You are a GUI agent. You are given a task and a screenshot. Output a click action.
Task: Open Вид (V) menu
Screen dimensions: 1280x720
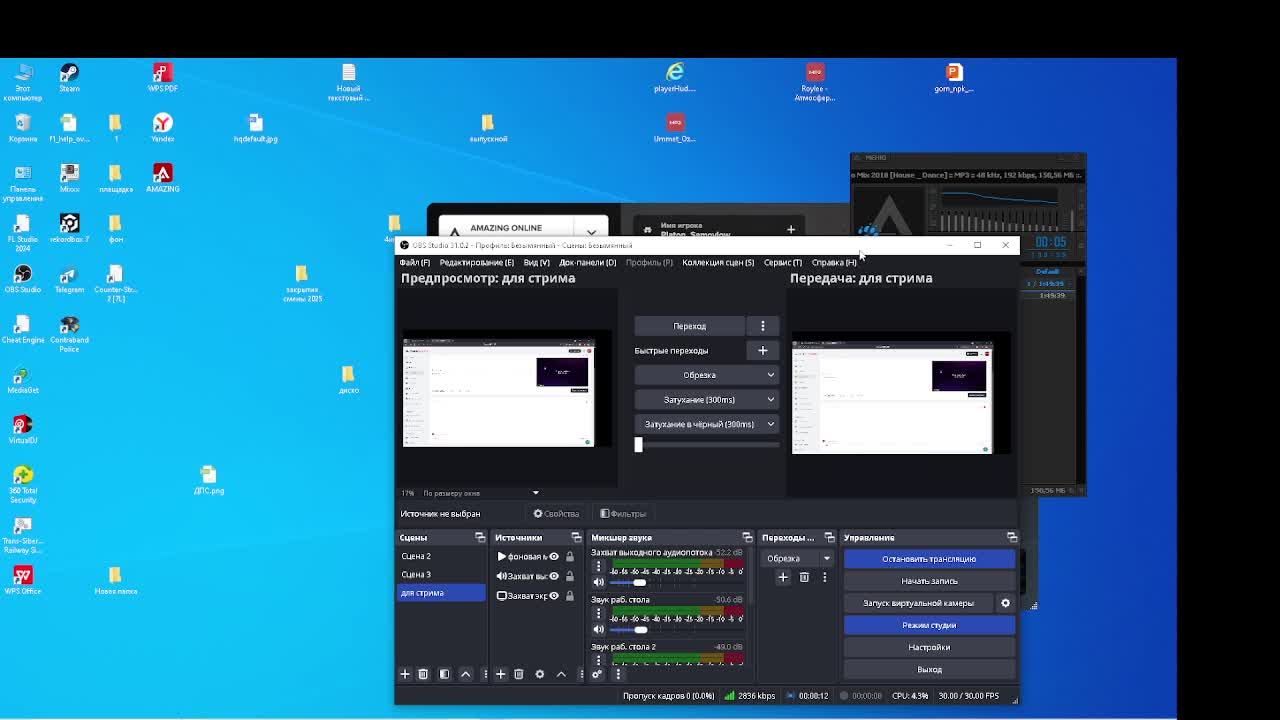point(537,263)
